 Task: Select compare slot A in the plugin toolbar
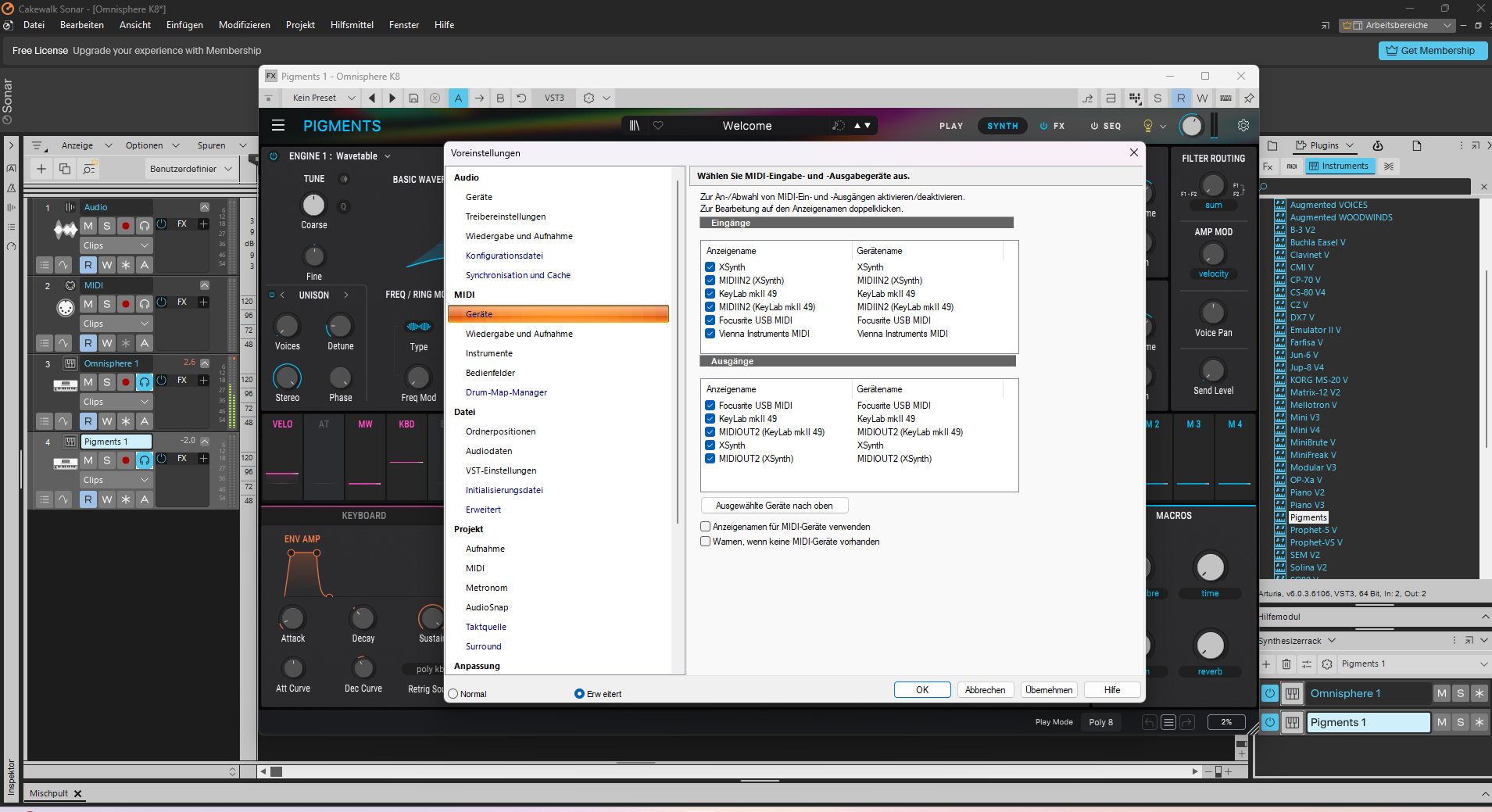tap(458, 98)
